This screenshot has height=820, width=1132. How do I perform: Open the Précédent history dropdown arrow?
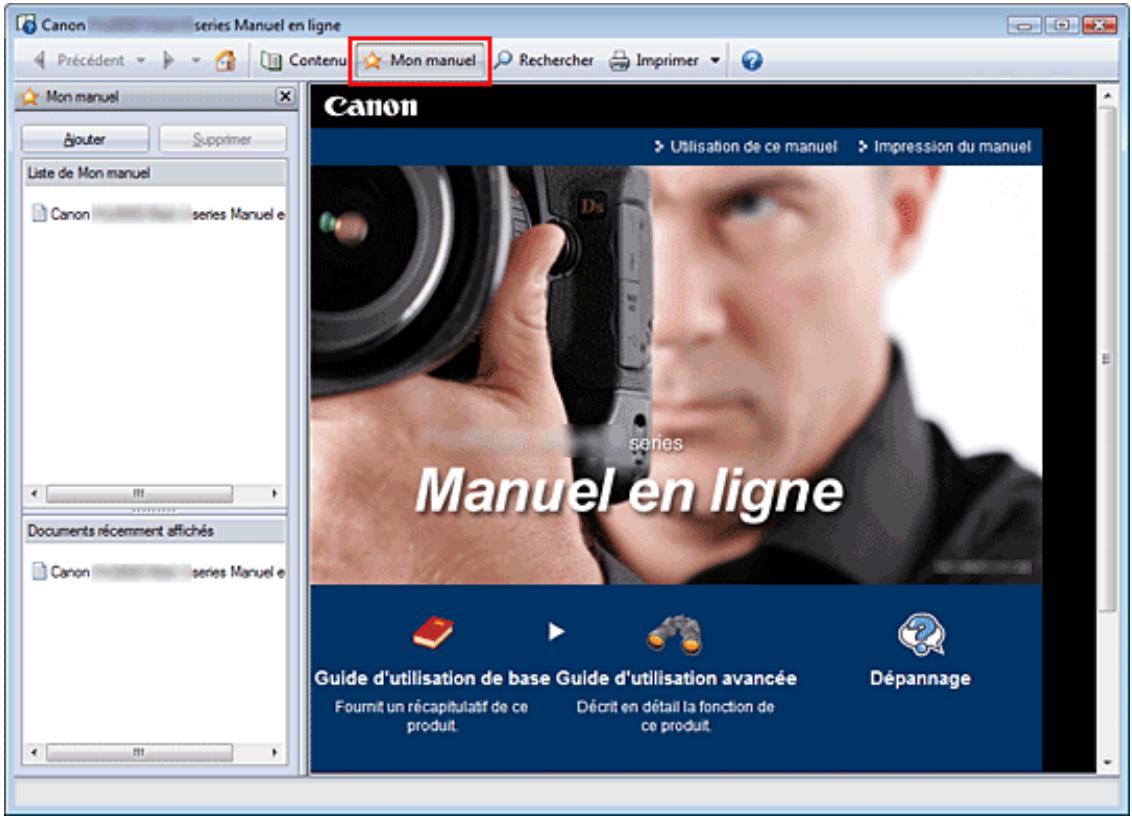(x=142, y=61)
